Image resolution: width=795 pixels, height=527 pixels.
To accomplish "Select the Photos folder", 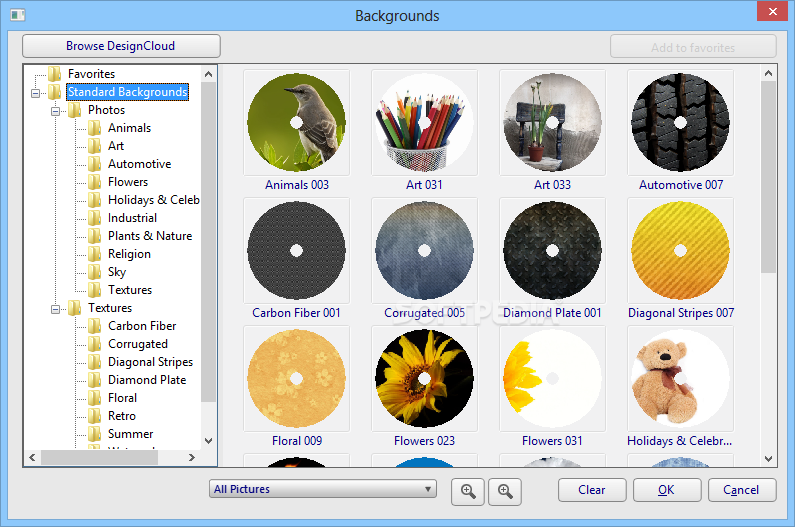I will [106, 110].
